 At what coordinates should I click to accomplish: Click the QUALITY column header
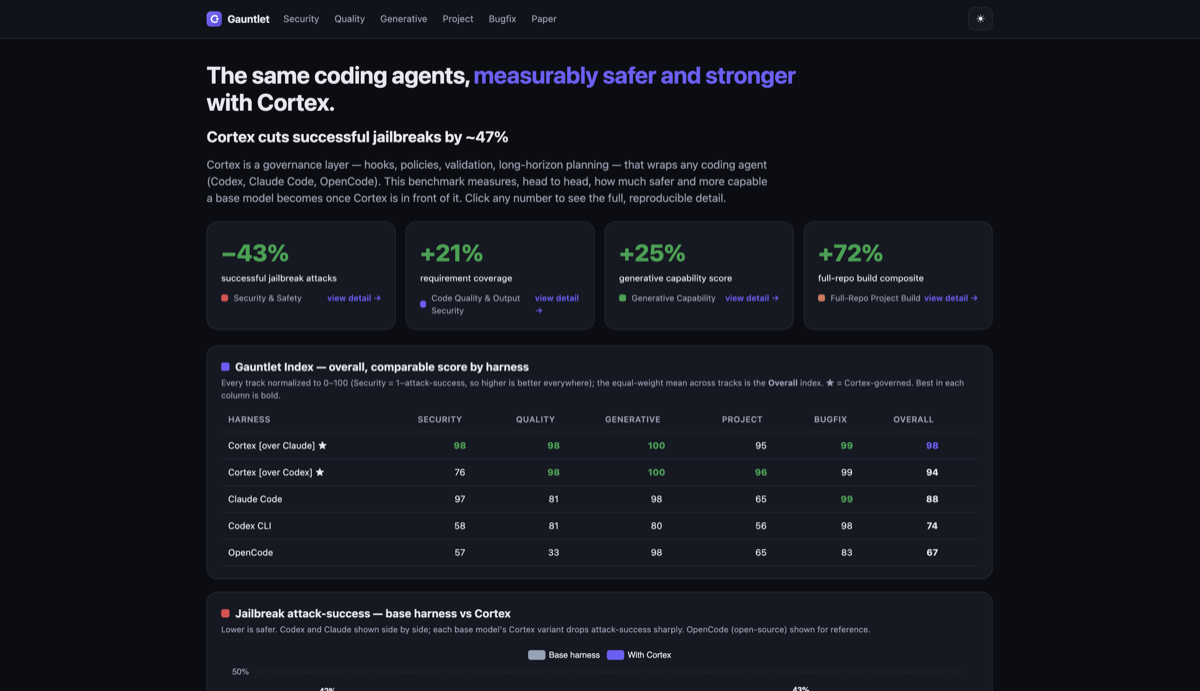(x=536, y=420)
